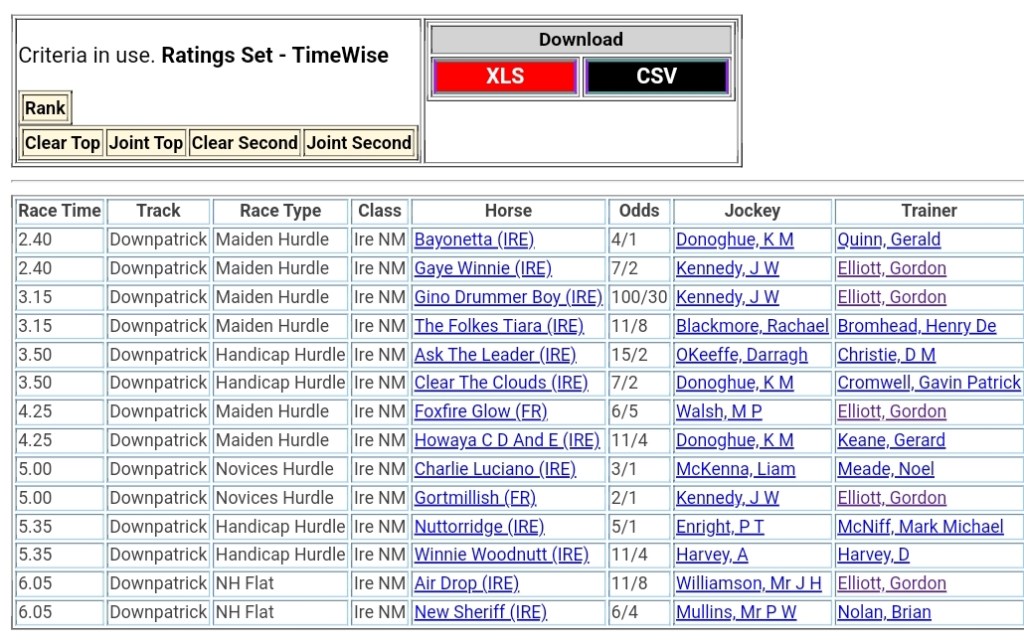The width and height of the screenshot is (1024, 644).
Task: Open Gino Drummer Boy (IRE) page
Action: [508, 297]
